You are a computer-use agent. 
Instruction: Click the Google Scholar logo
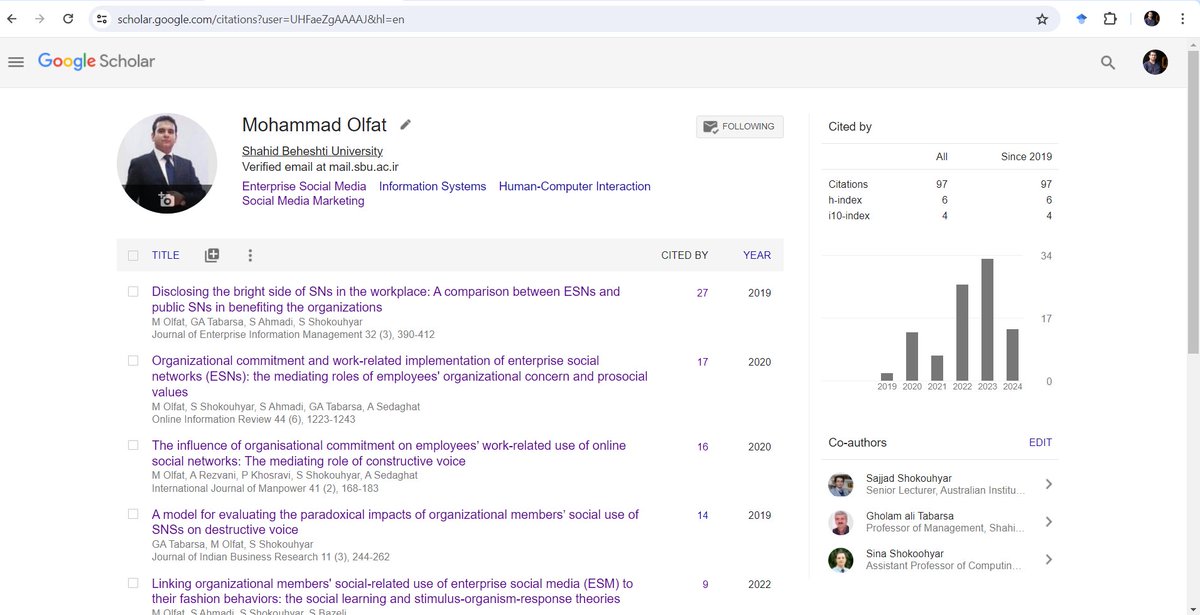tap(97, 61)
